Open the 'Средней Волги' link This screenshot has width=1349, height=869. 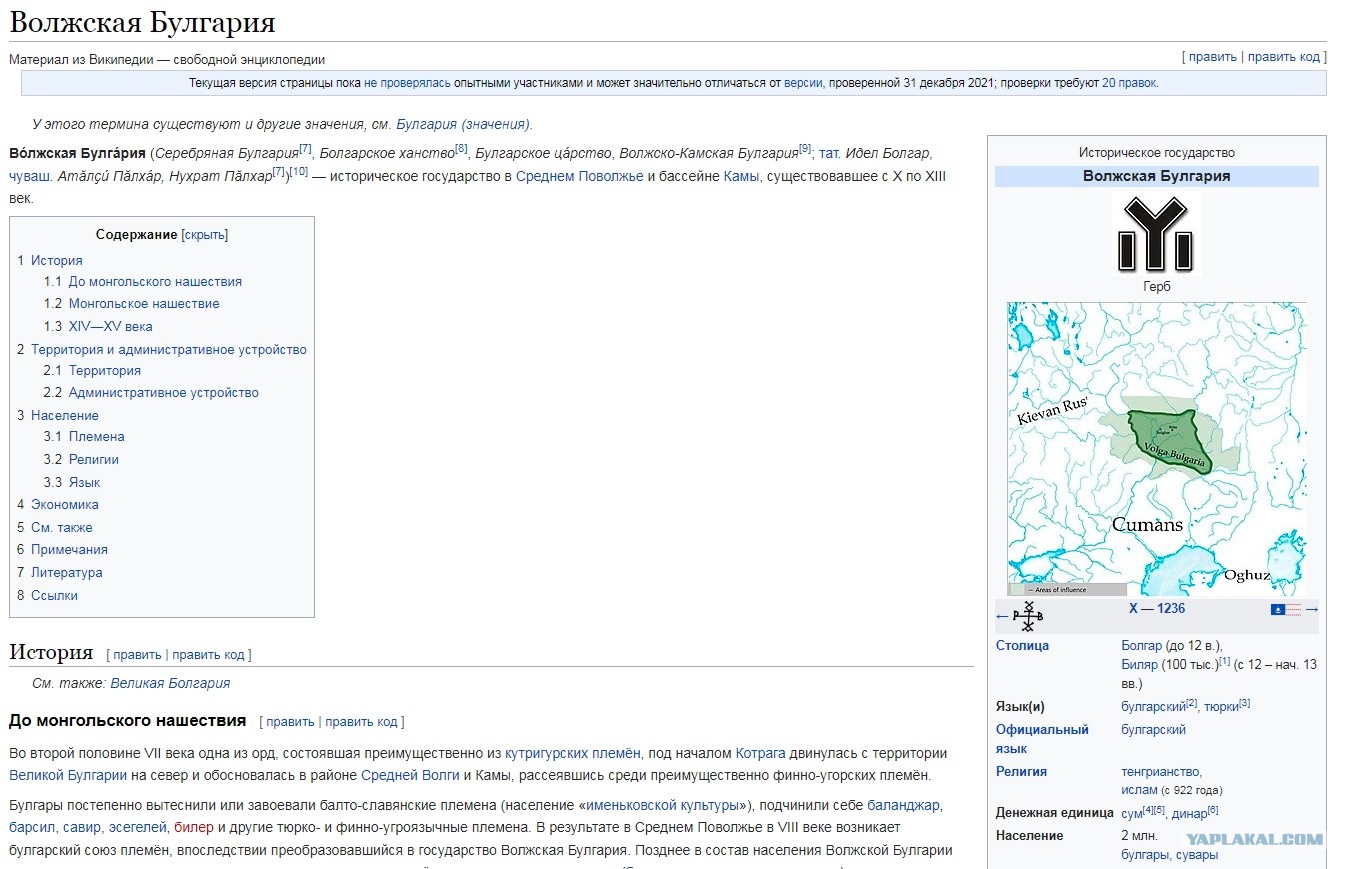point(410,775)
